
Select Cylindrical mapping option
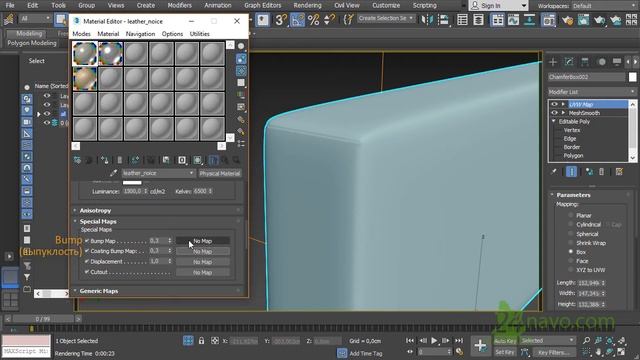click(x=571, y=224)
